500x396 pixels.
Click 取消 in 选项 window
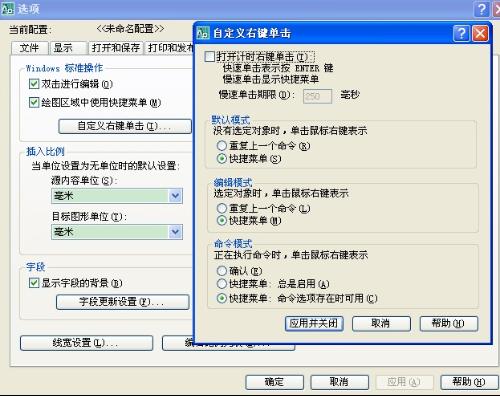click(339, 382)
